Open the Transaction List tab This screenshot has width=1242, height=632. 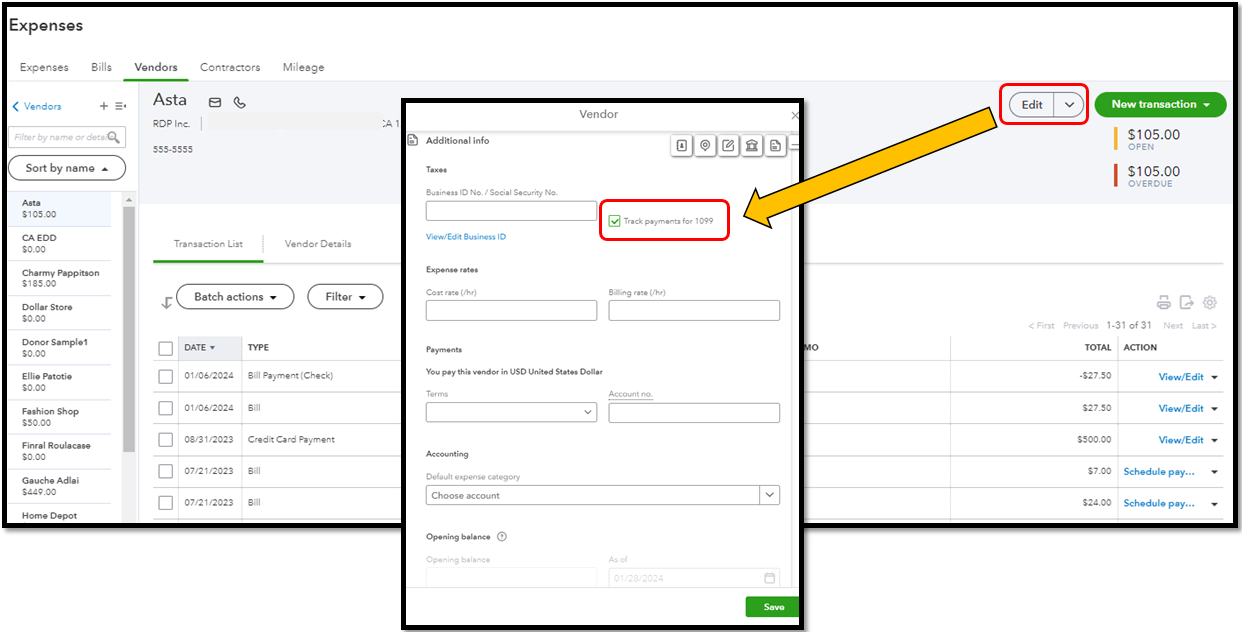tap(208, 244)
